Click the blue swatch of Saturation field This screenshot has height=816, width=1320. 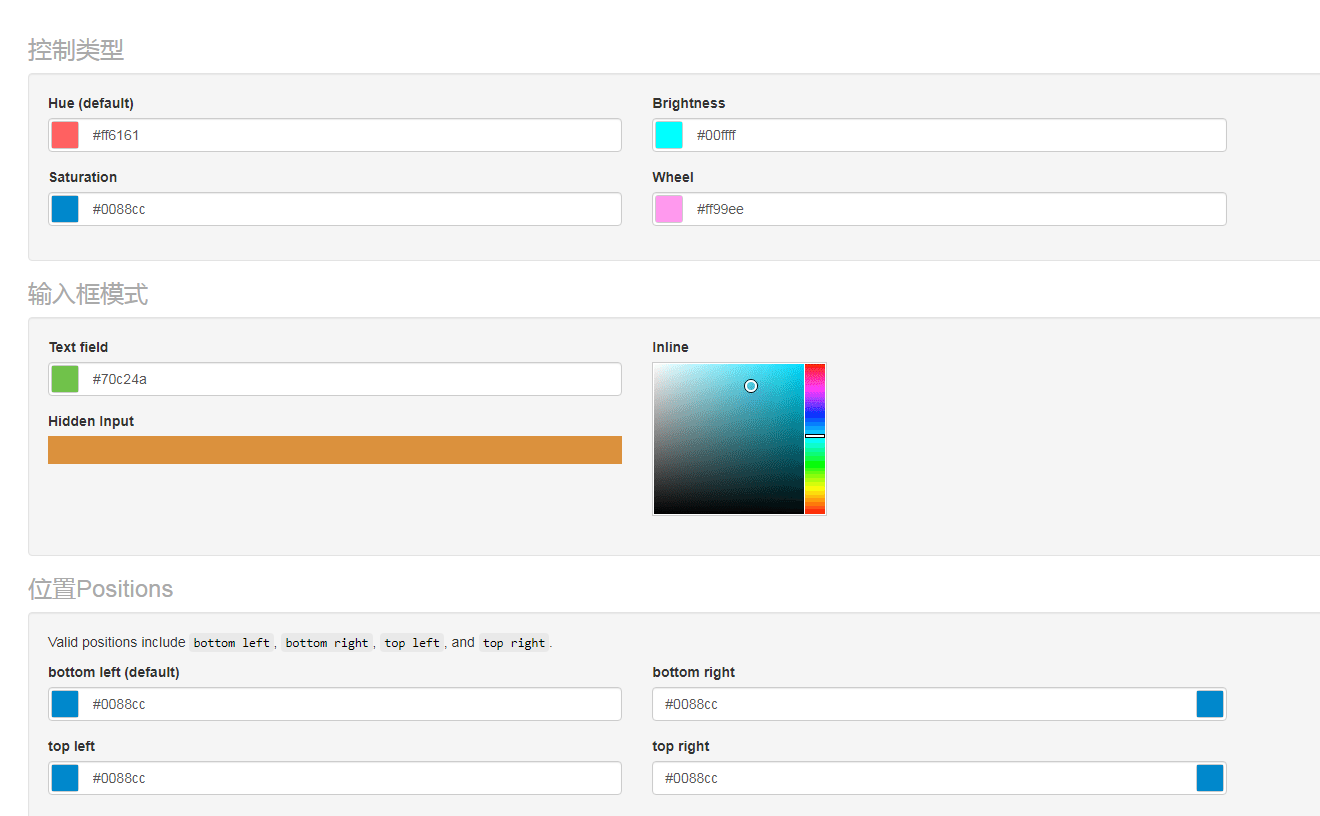coord(65,209)
